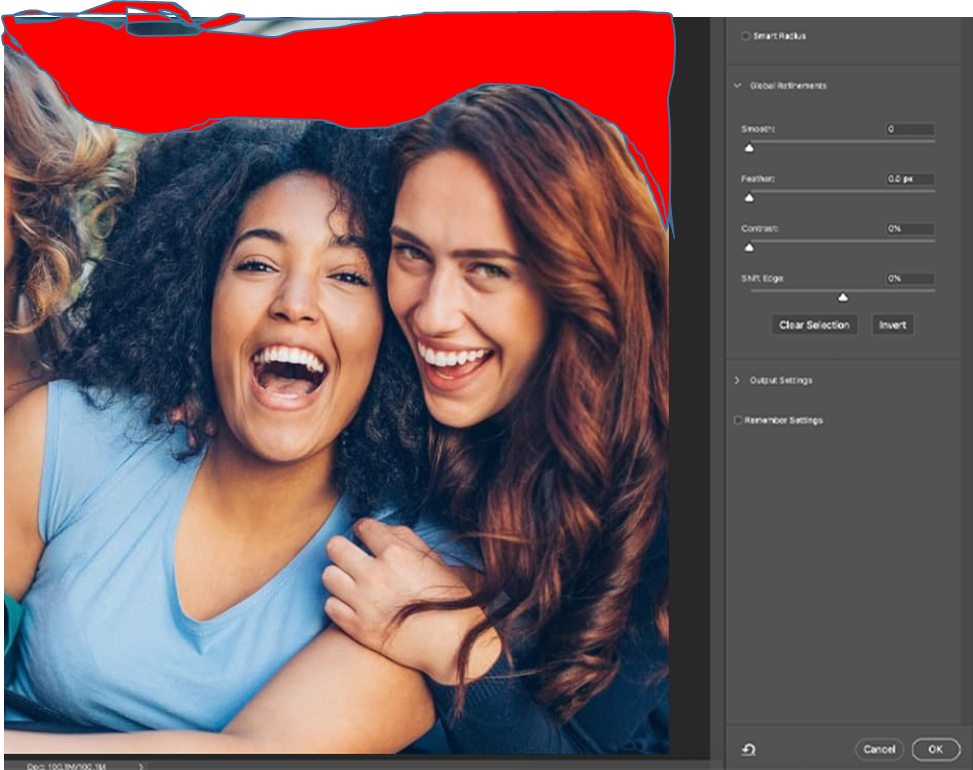Click the Output Settings label

click(x=781, y=380)
